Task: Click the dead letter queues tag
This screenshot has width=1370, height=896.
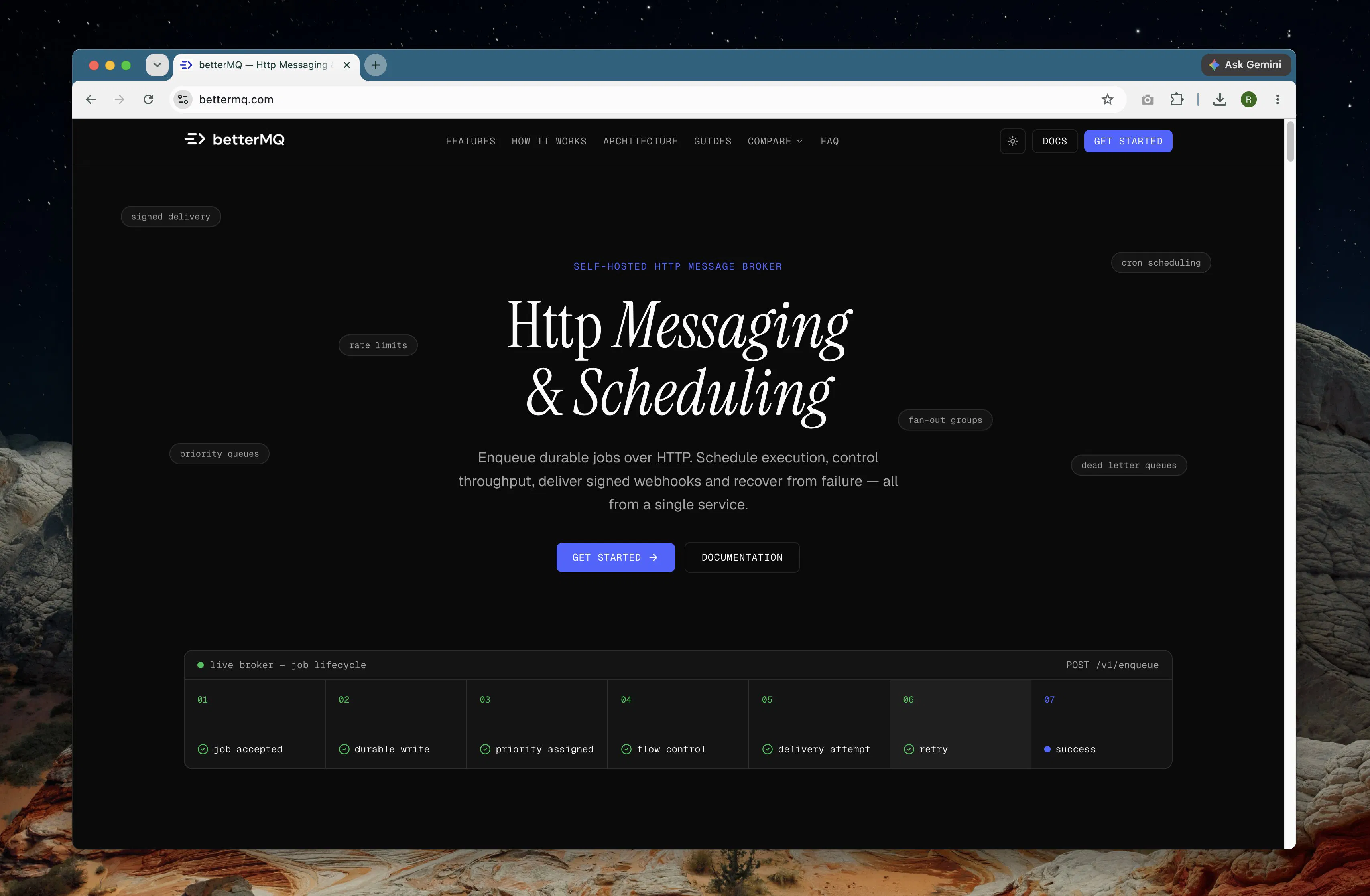Action: click(x=1129, y=466)
